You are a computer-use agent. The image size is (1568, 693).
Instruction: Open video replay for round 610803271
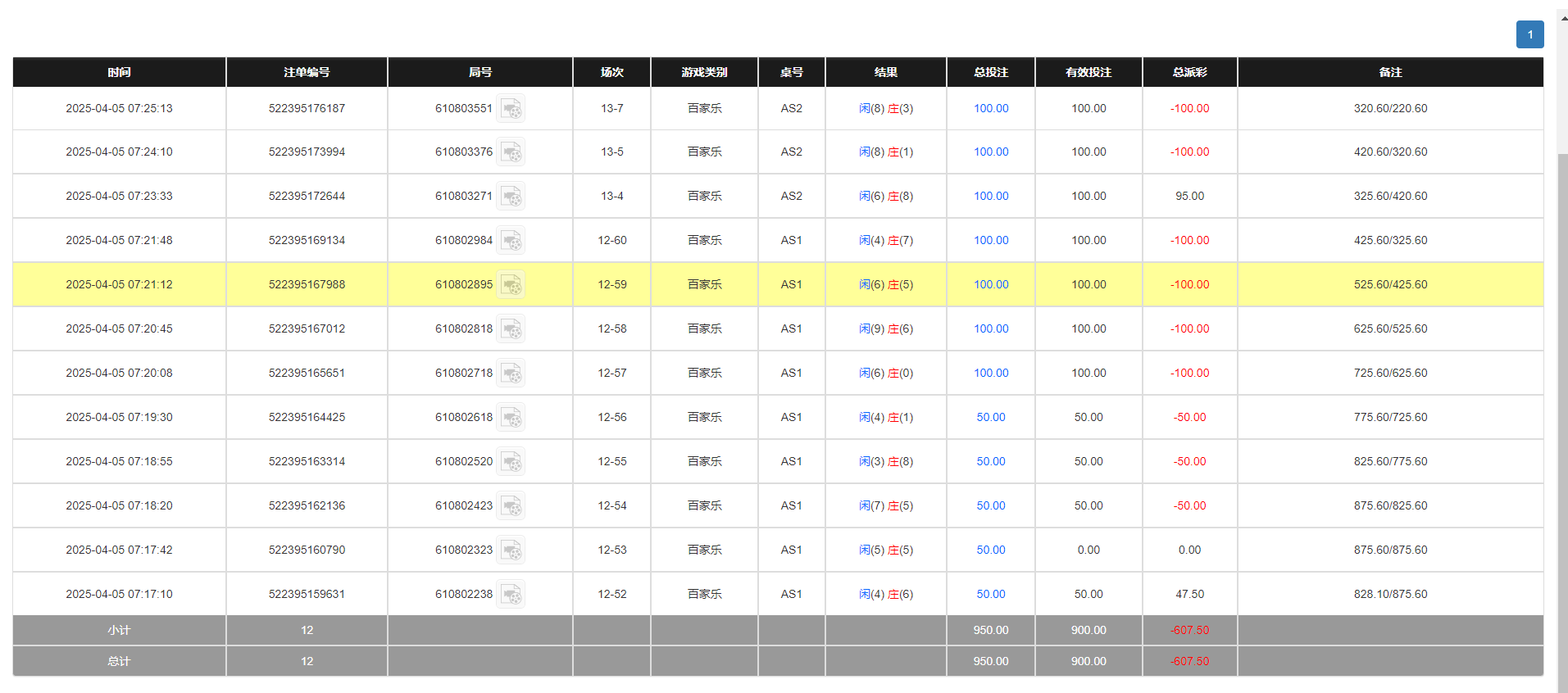[x=511, y=197]
